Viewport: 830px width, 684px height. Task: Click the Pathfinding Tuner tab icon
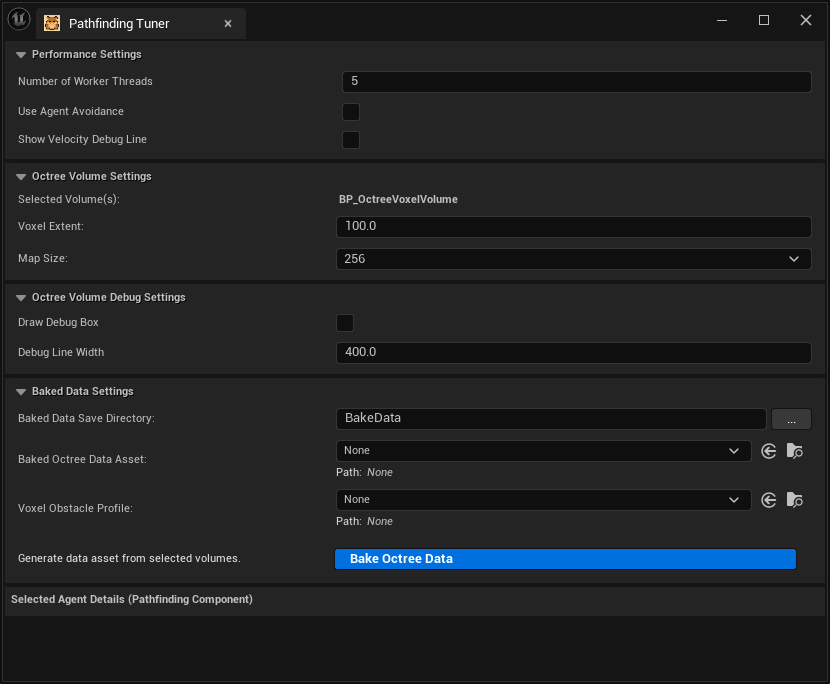click(x=52, y=23)
